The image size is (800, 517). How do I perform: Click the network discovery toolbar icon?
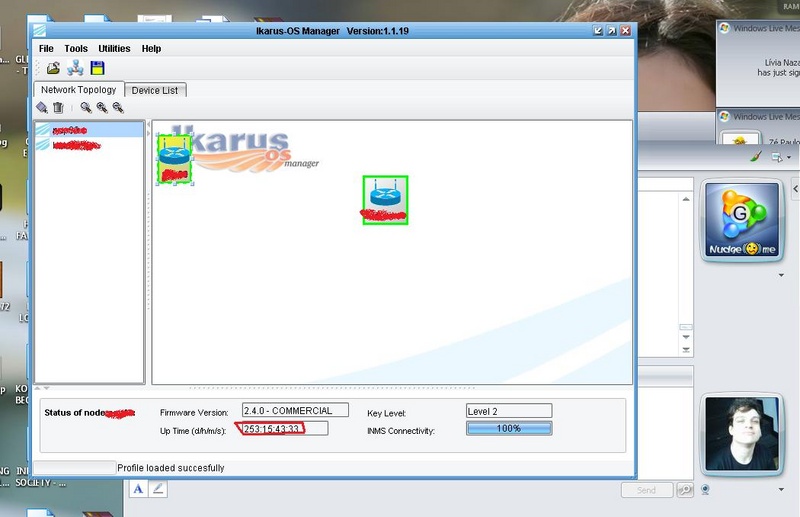(x=75, y=68)
